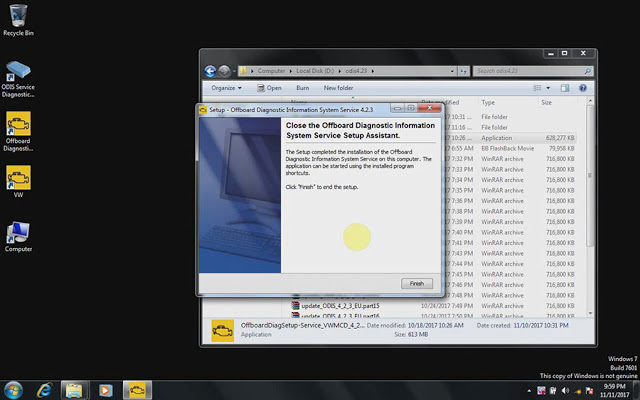The width and height of the screenshot is (640, 400).
Task: Select the update_ODIS_4_2_3_EU.part15 file
Action: pos(340,306)
